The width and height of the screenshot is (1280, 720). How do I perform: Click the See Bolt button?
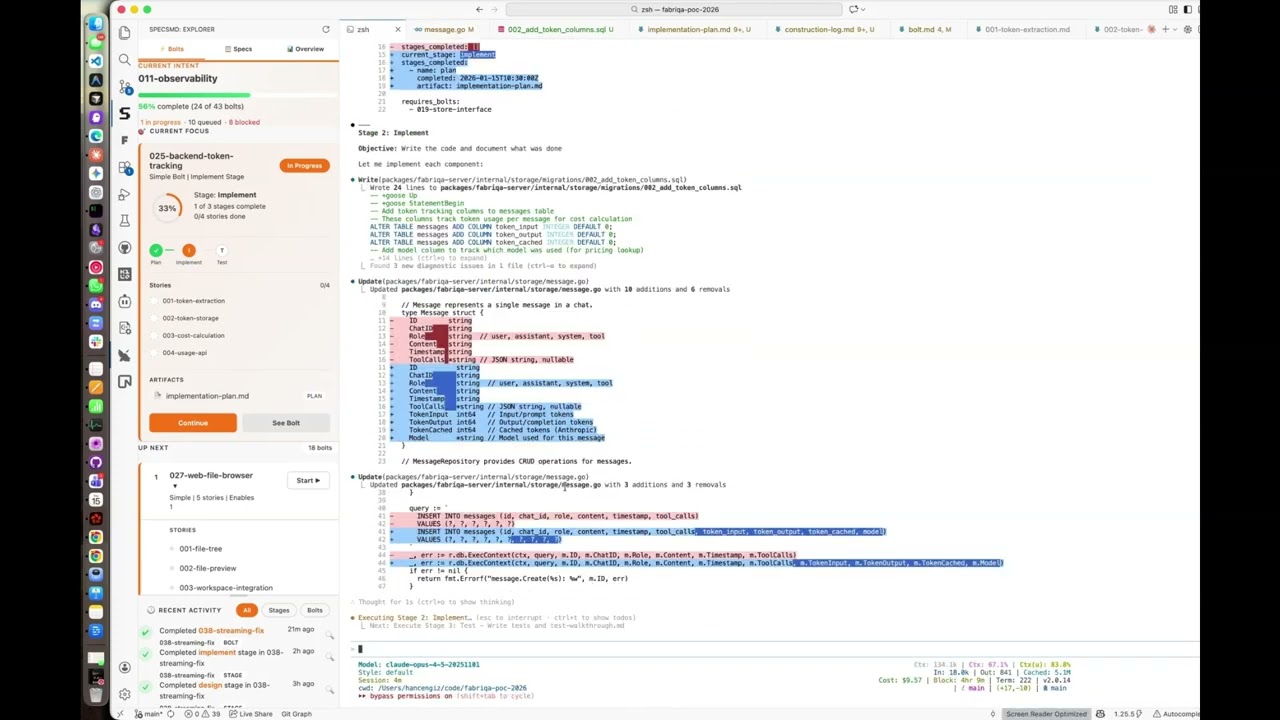pyautogui.click(x=286, y=423)
